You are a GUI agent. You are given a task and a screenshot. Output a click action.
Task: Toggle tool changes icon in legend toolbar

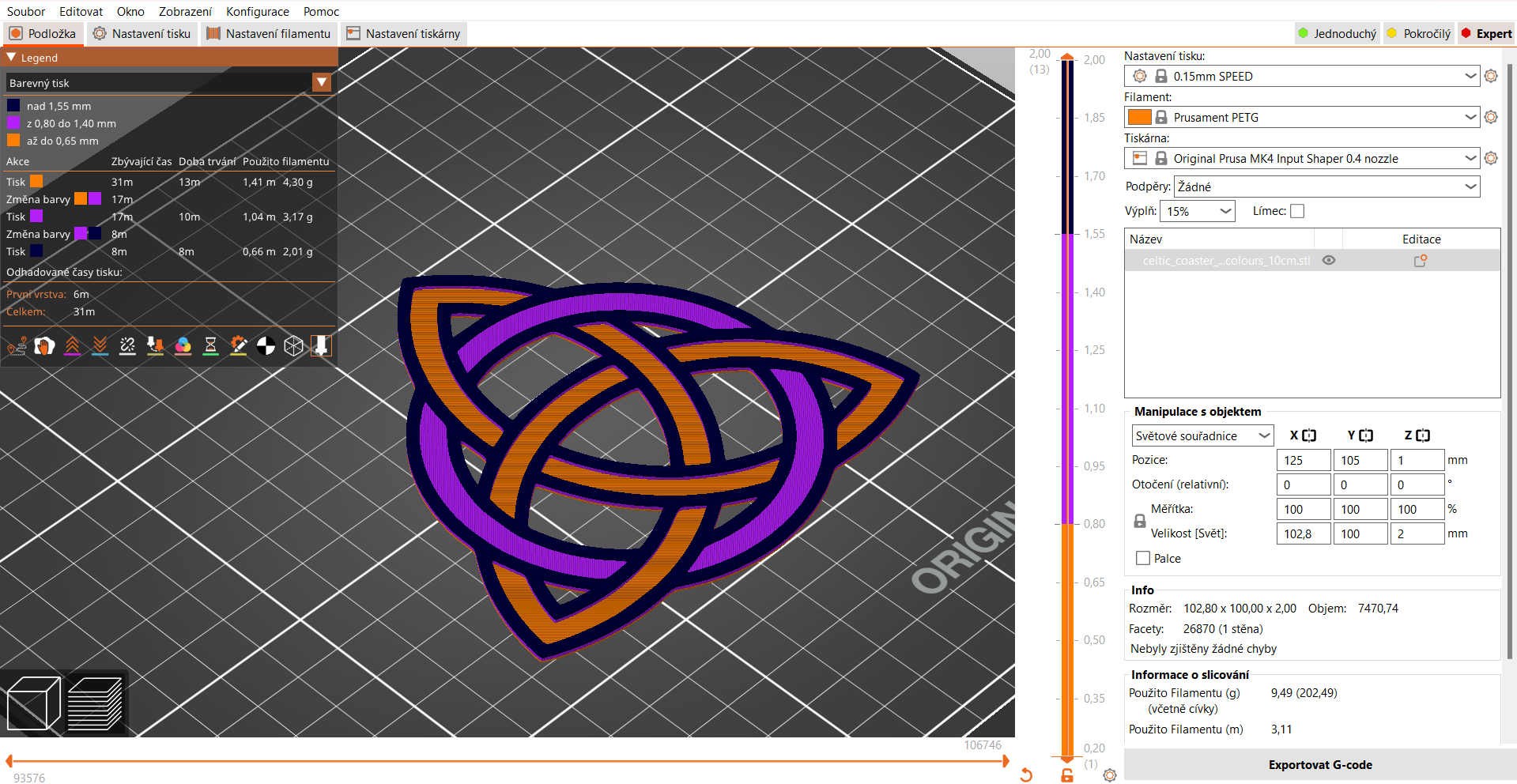[155, 346]
